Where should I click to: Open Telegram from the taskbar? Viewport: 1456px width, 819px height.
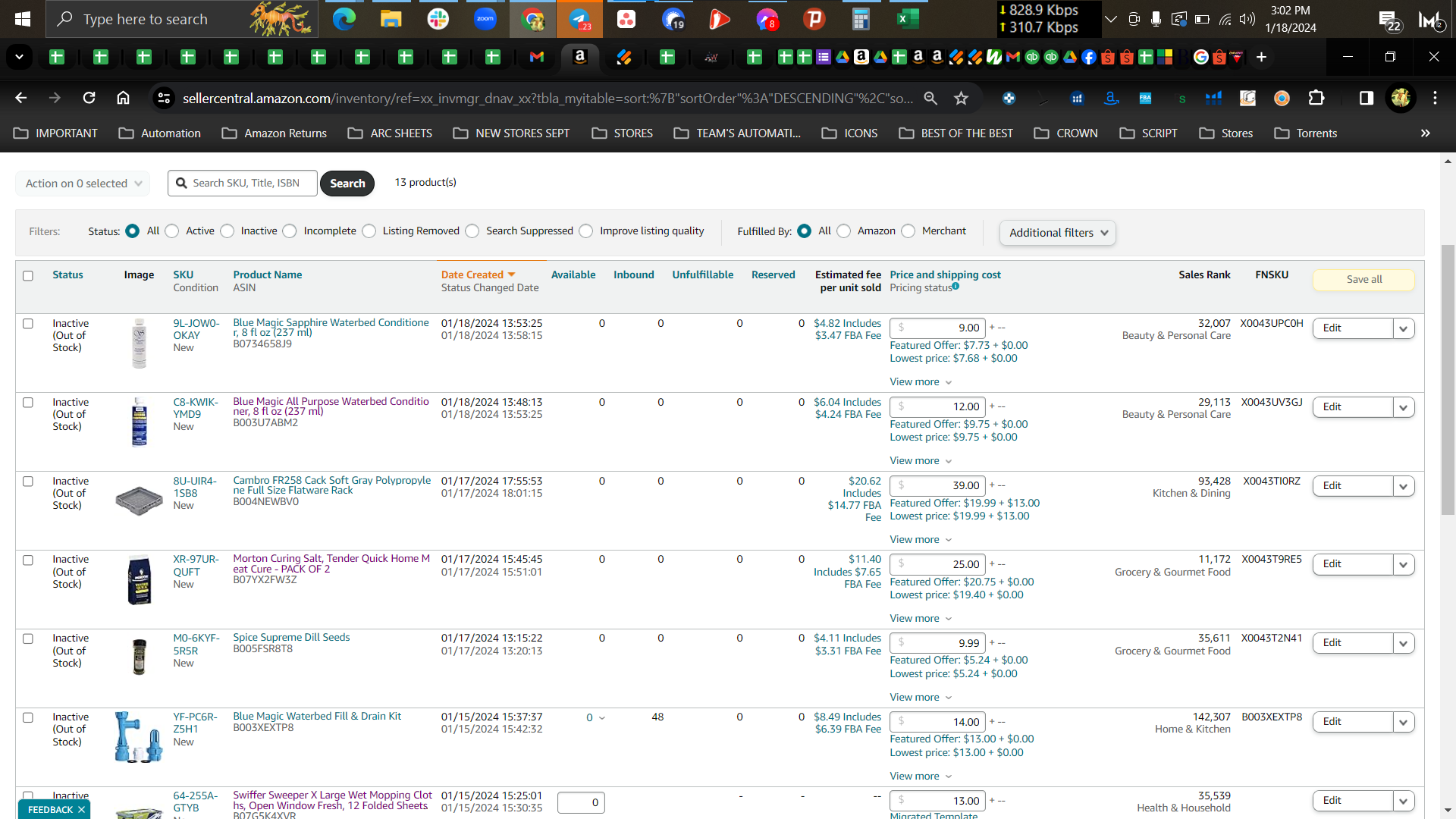tap(579, 19)
